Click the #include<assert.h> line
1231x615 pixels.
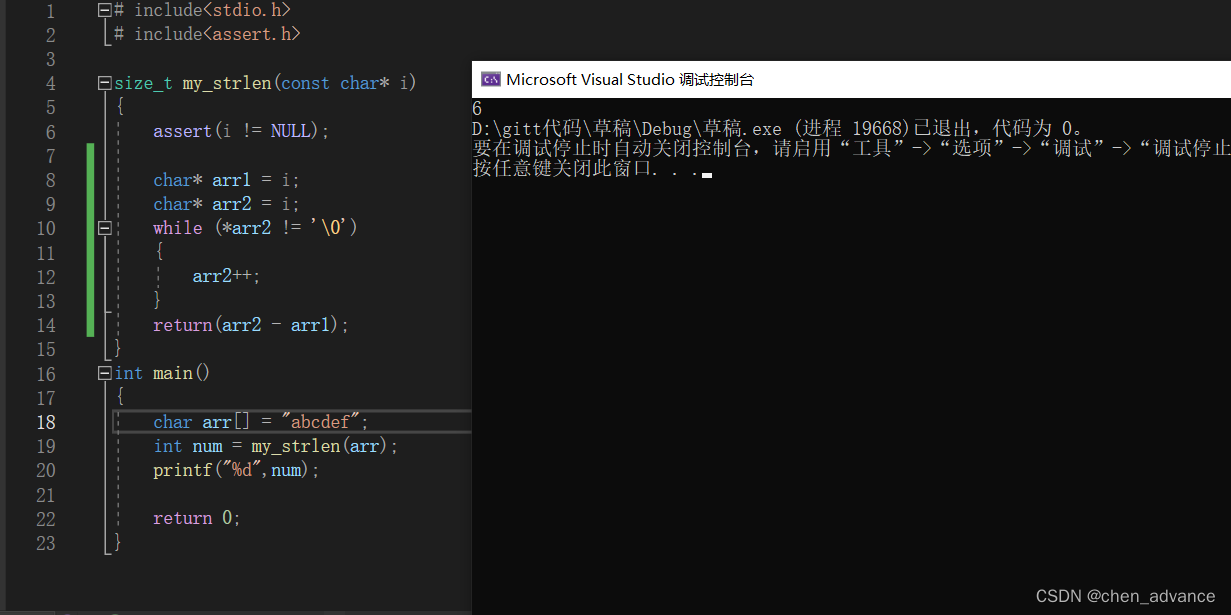[x=207, y=34]
